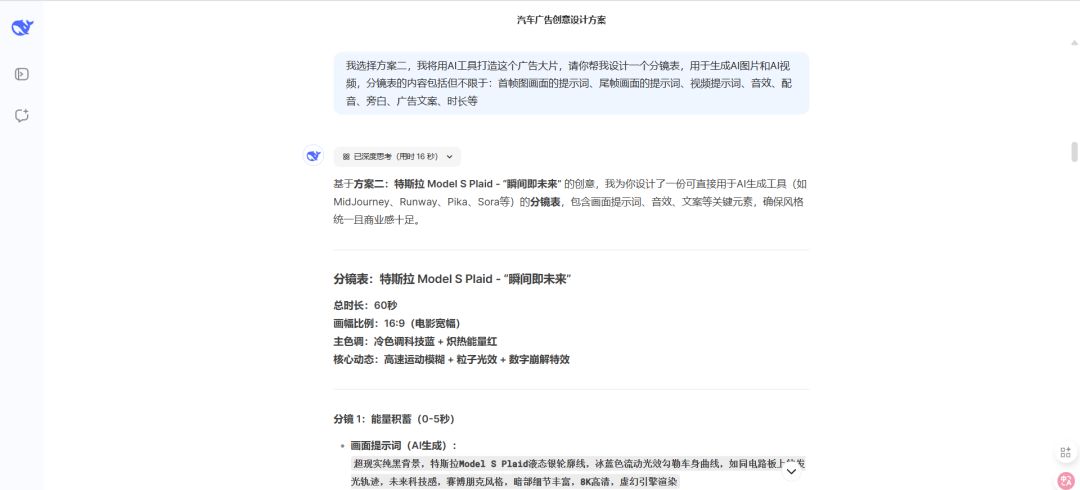
Task: Click the heading 分镜 1：能量积蓄（0-5秒）
Action: [x=394, y=419]
